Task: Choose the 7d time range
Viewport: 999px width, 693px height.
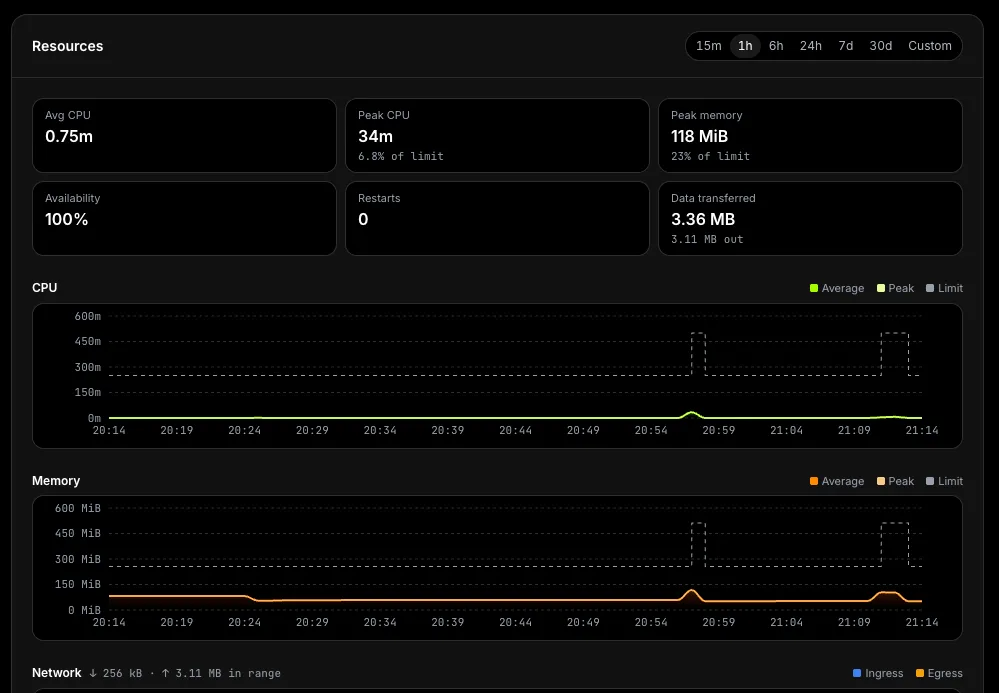Action: coord(845,46)
